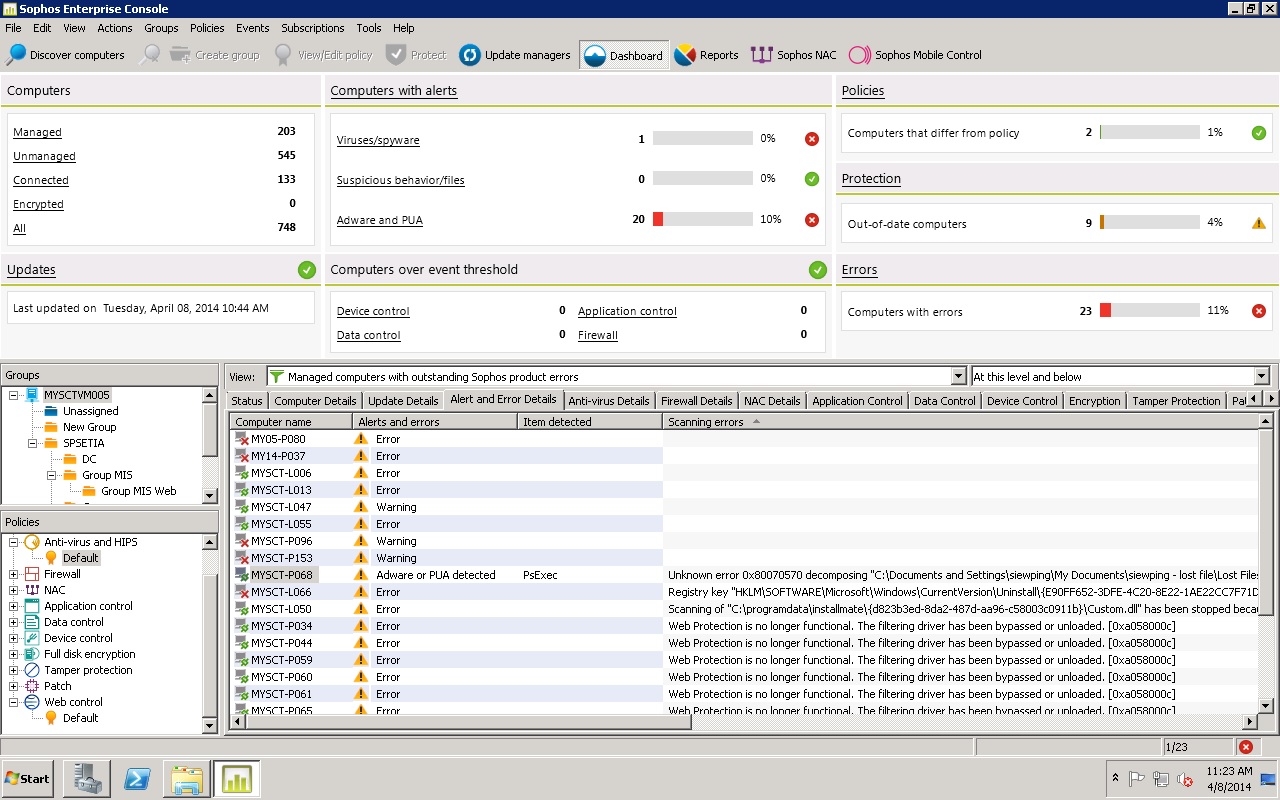Collapse the SPSETIA group node

coord(33,443)
